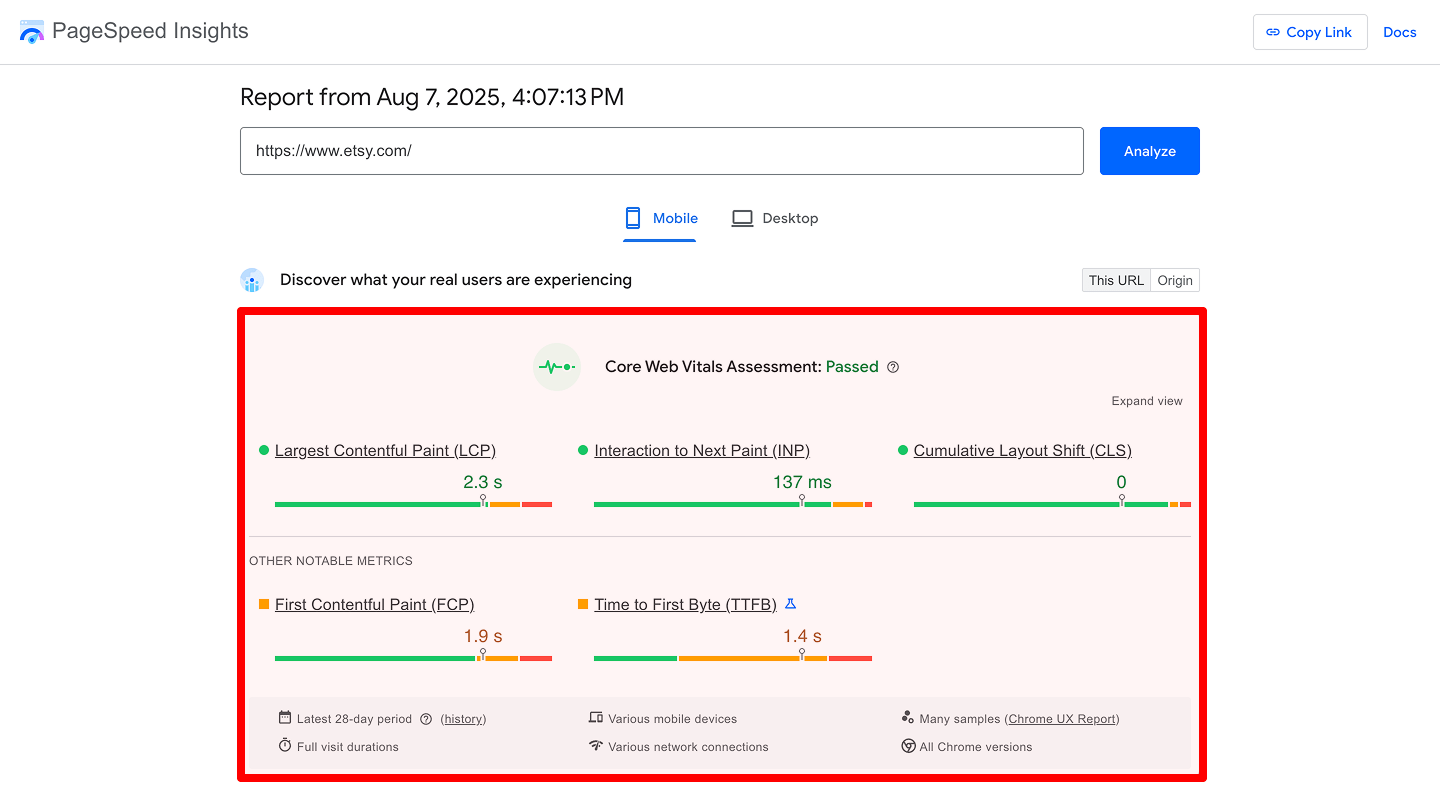Click the Core Web Vitals help icon
The width and height of the screenshot is (1440, 800).
click(893, 367)
